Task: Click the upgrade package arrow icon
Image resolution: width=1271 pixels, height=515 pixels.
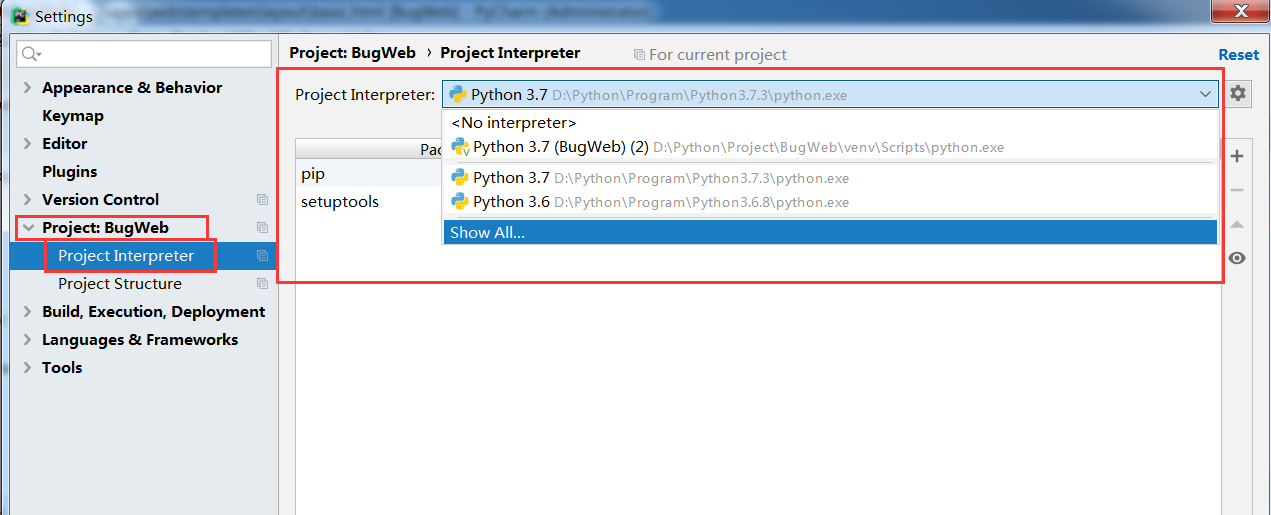Action: [x=1237, y=224]
